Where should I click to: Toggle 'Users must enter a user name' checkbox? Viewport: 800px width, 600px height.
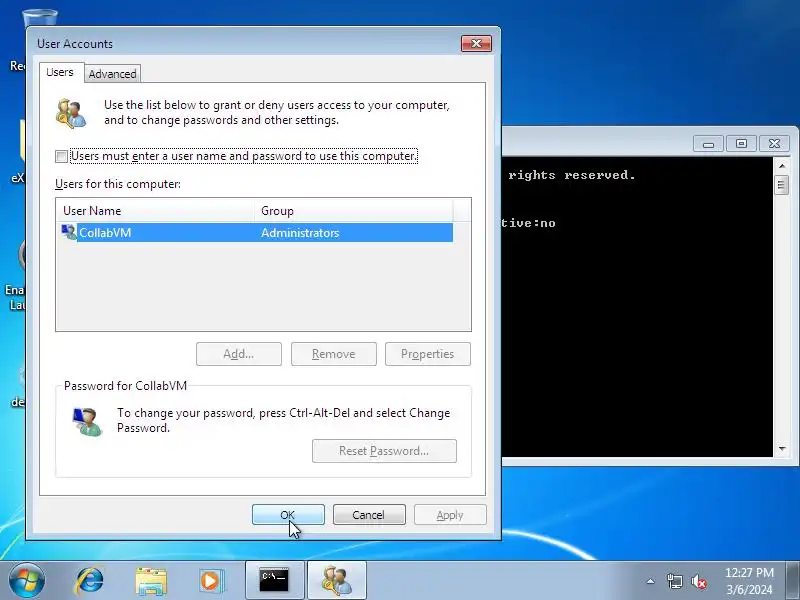(61, 156)
